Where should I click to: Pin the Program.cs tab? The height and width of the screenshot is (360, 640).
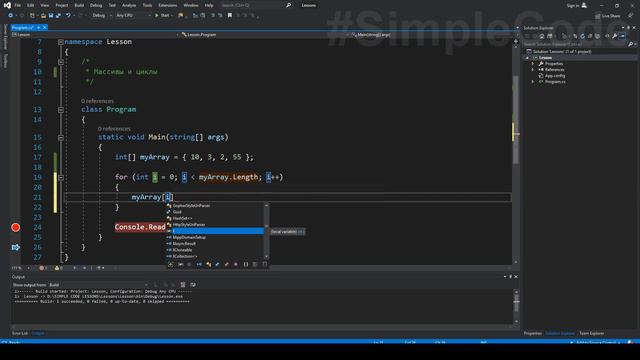tap(38, 27)
